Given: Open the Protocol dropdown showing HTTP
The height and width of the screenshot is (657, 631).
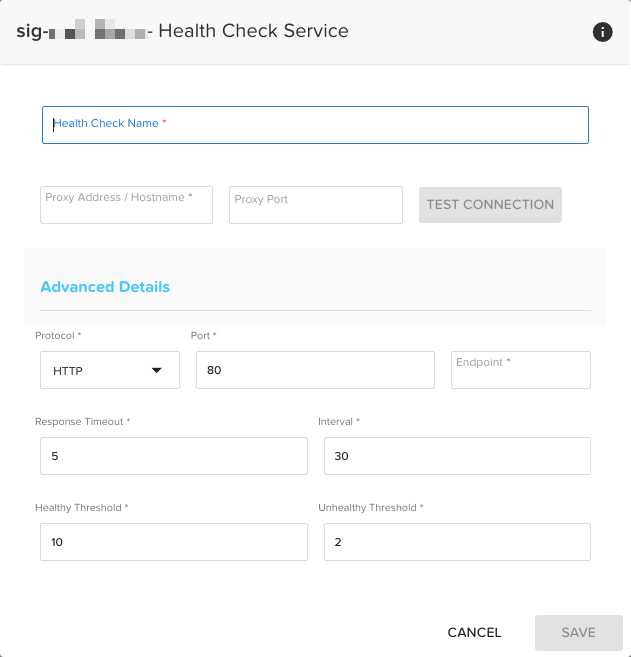Looking at the screenshot, I should click(x=110, y=370).
